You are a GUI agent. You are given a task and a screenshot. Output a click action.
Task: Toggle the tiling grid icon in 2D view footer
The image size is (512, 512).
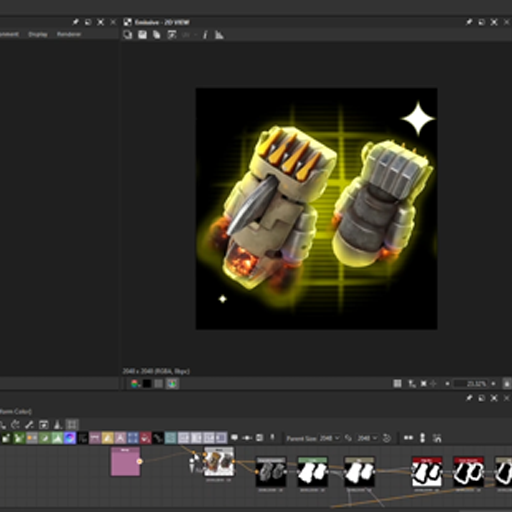397,384
